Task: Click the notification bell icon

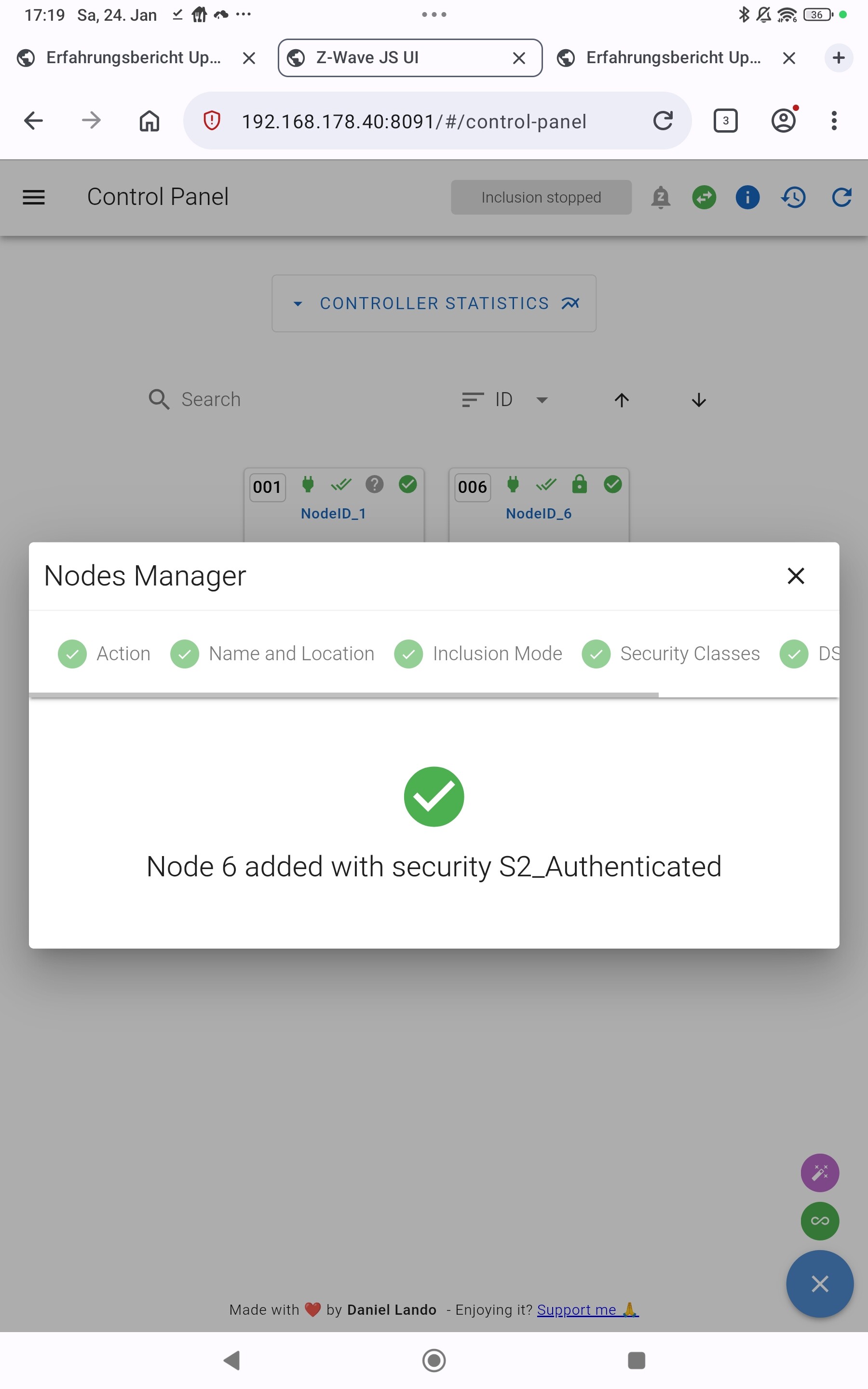Action: click(660, 197)
